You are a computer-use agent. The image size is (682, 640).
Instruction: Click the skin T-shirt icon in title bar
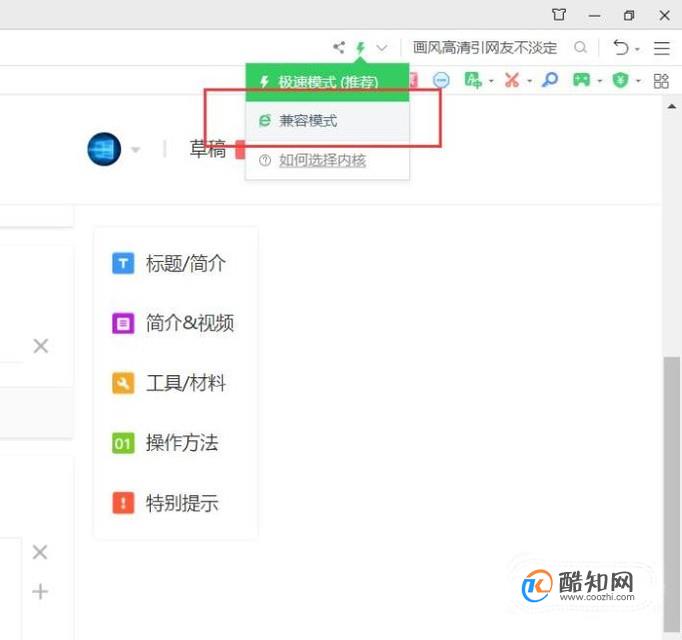(x=559, y=15)
